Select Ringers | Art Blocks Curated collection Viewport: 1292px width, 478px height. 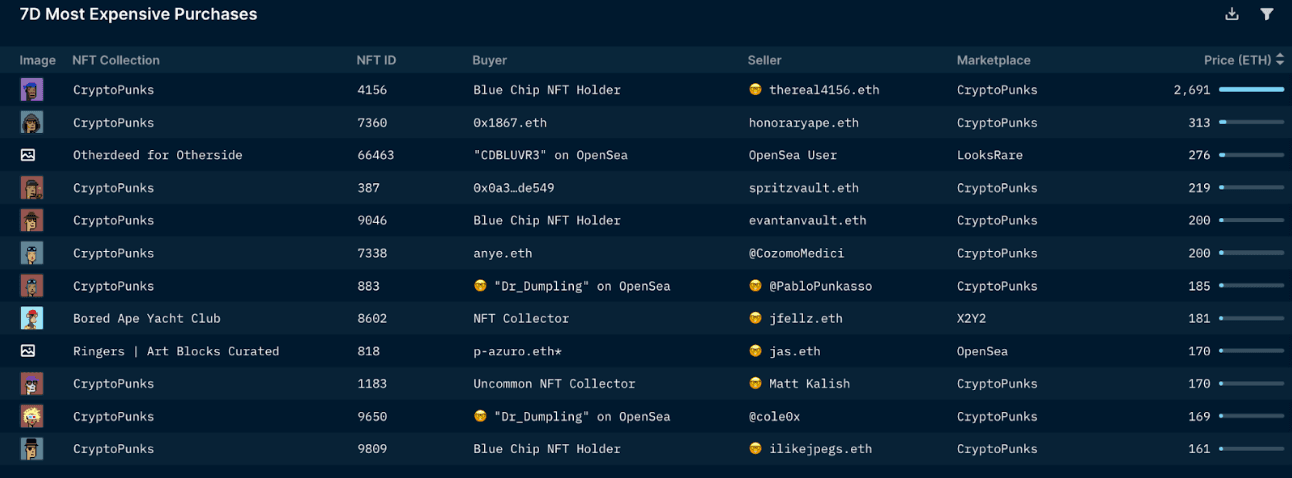click(176, 351)
